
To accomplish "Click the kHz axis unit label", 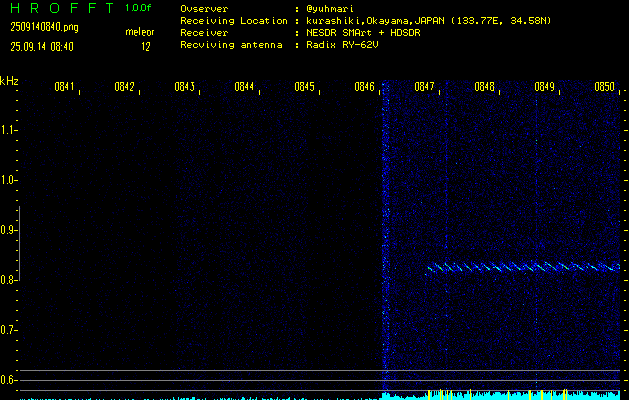I will [x=9, y=81].
